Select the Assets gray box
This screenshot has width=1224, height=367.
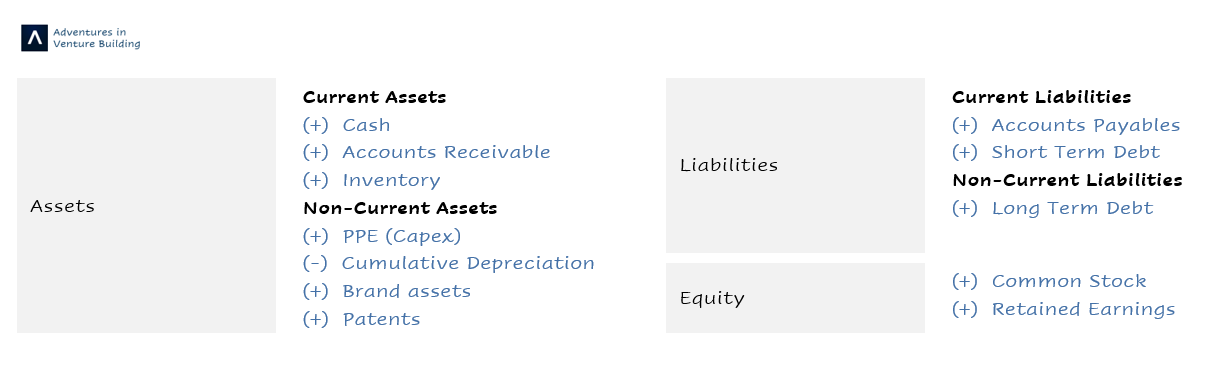pyautogui.click(x=146, y=206)
